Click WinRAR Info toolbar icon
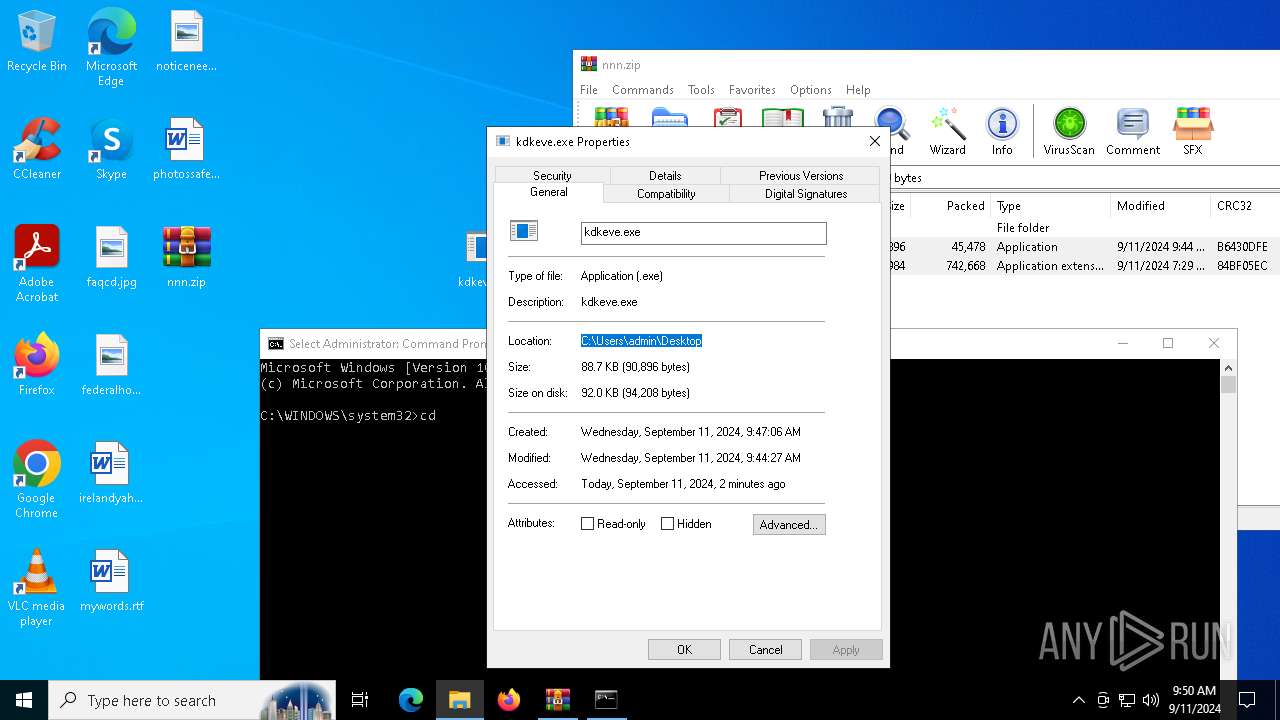This screenshot has width=1280, height=720. coord(1002,131)
